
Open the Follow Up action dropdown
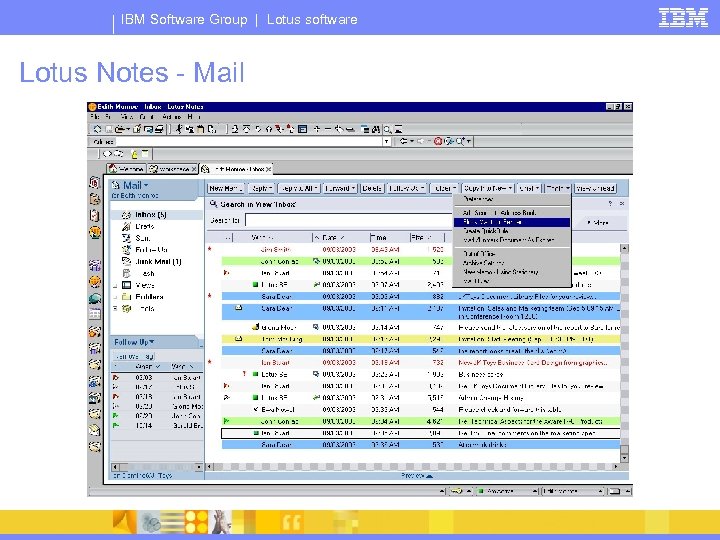pyautogui.click(x=406, y=188)
